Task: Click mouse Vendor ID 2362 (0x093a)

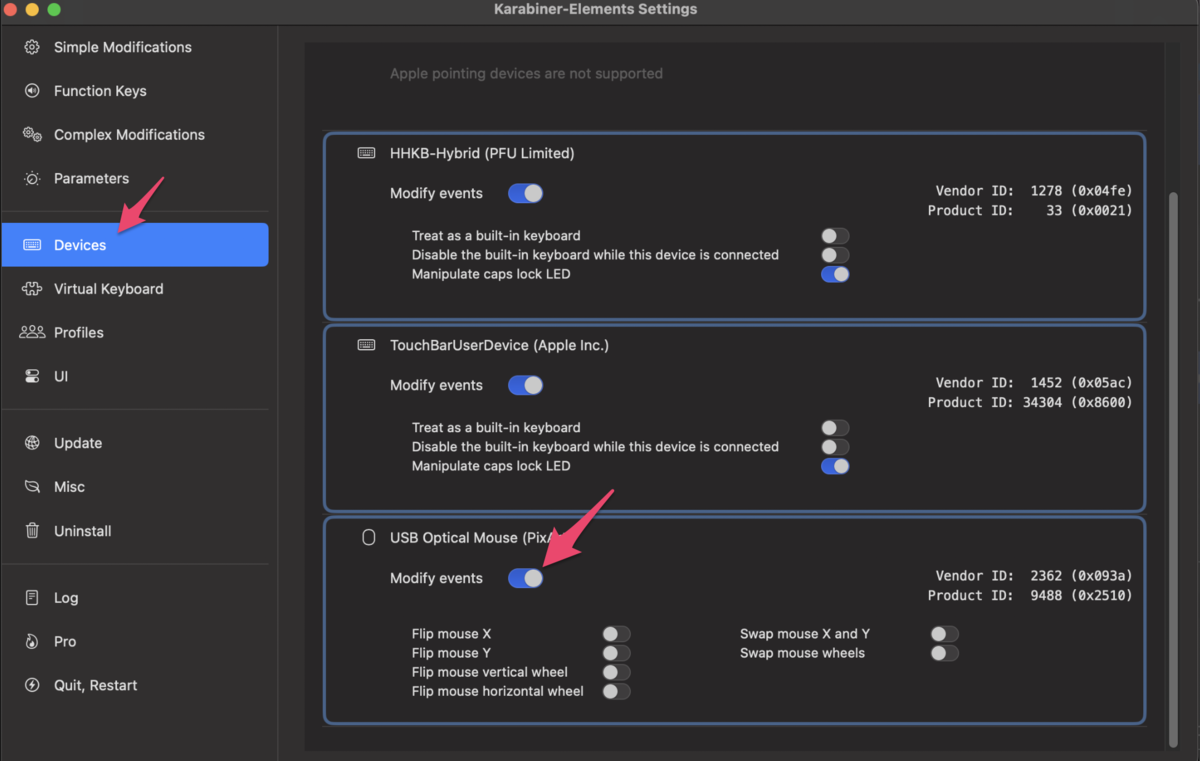Action: pos(1034,576)
